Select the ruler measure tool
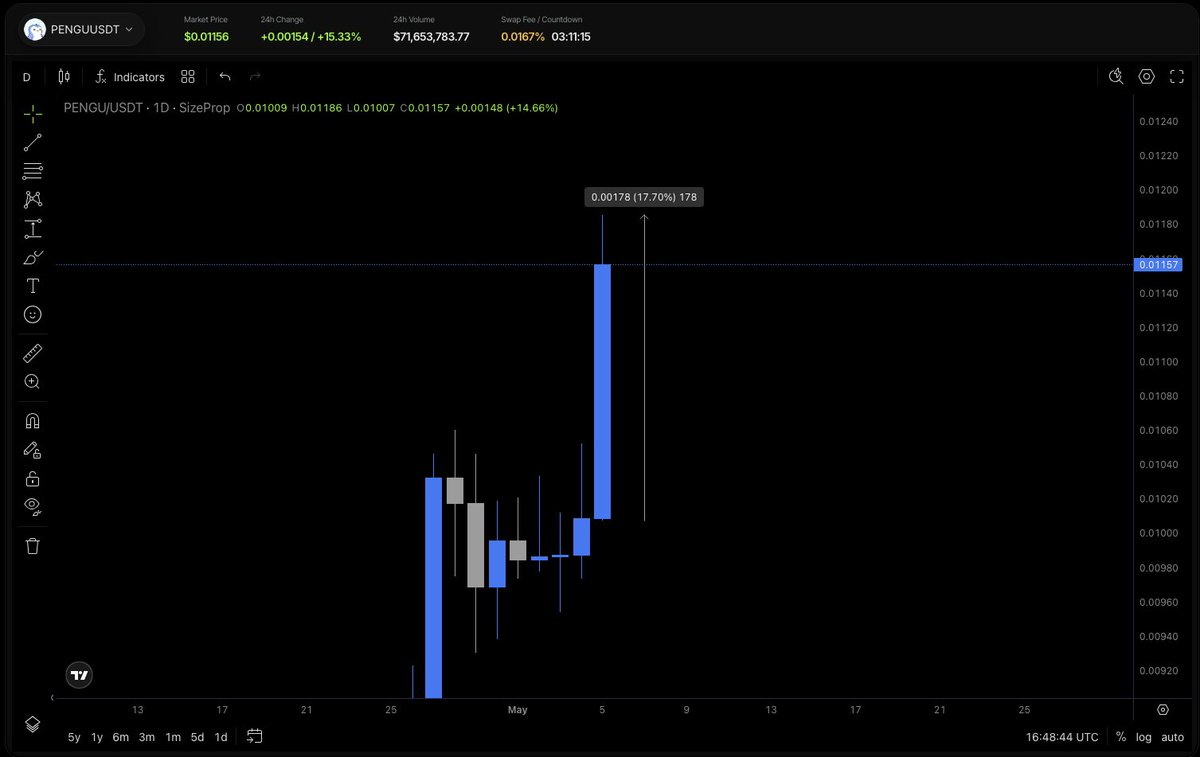This screenshot has height=757, width=1200. [x=33, y=353]
